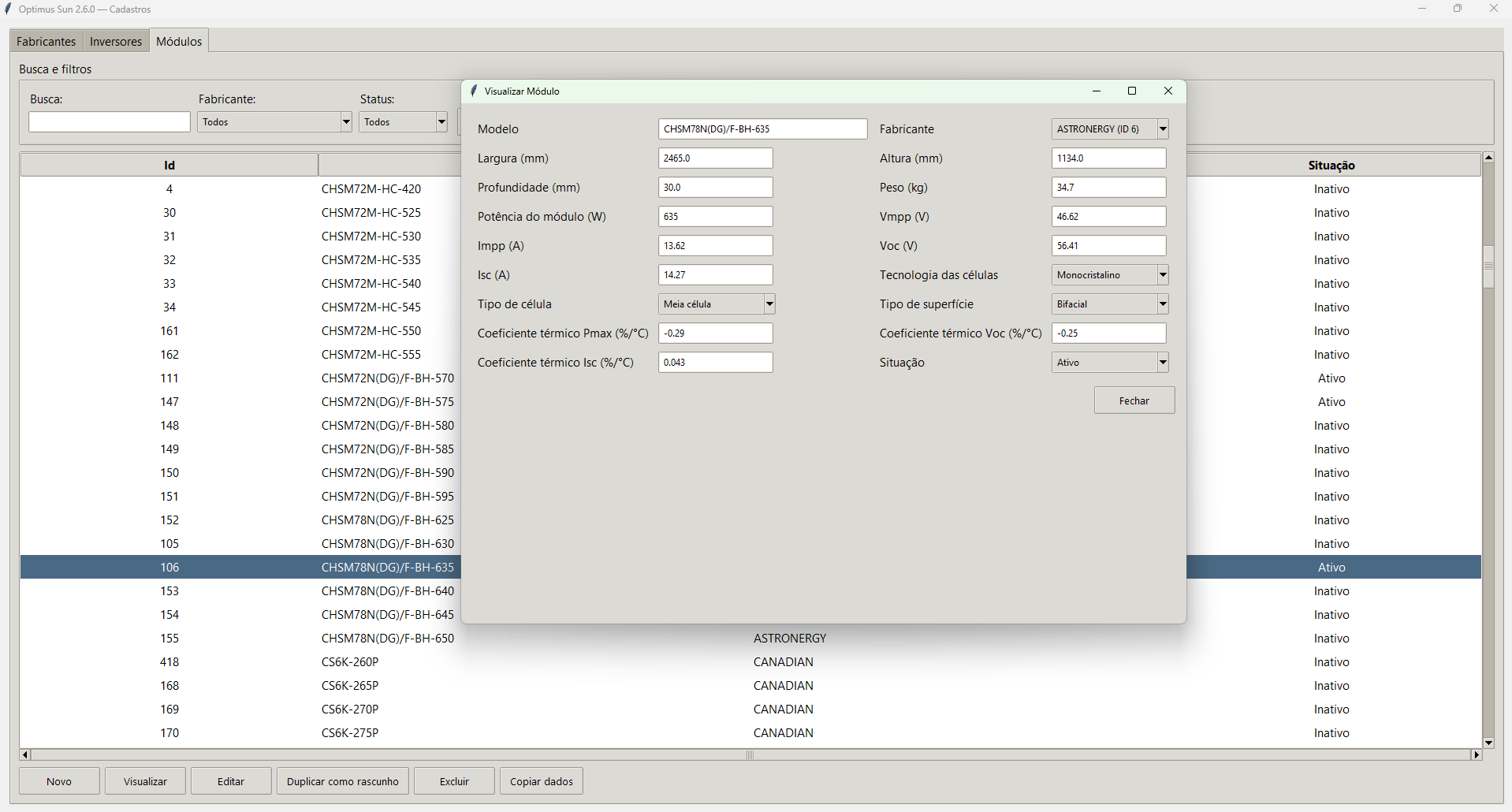
Task: Open the Fabricante filter dropdown
Action: tap(346, 122)
